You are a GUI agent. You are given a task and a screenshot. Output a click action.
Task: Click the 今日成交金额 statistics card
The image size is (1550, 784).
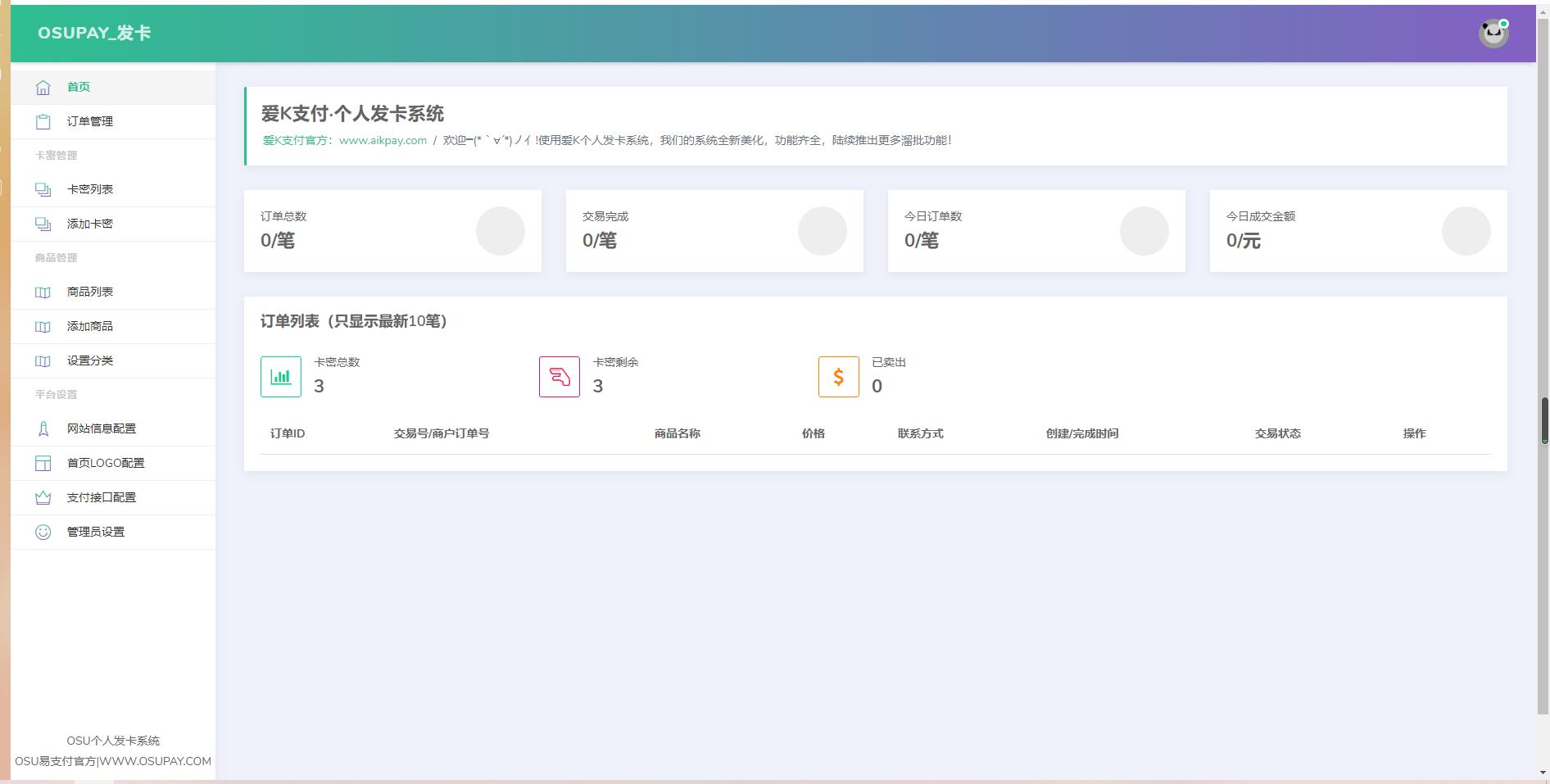[x=1357, y=230]
